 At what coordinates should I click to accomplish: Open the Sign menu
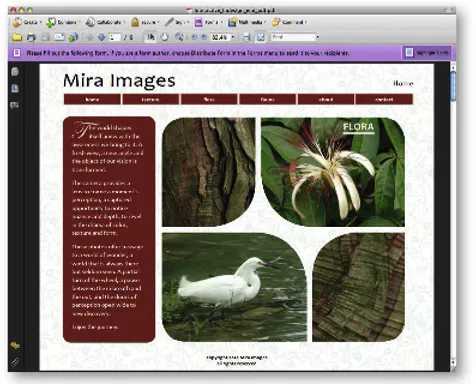[177, 22]
